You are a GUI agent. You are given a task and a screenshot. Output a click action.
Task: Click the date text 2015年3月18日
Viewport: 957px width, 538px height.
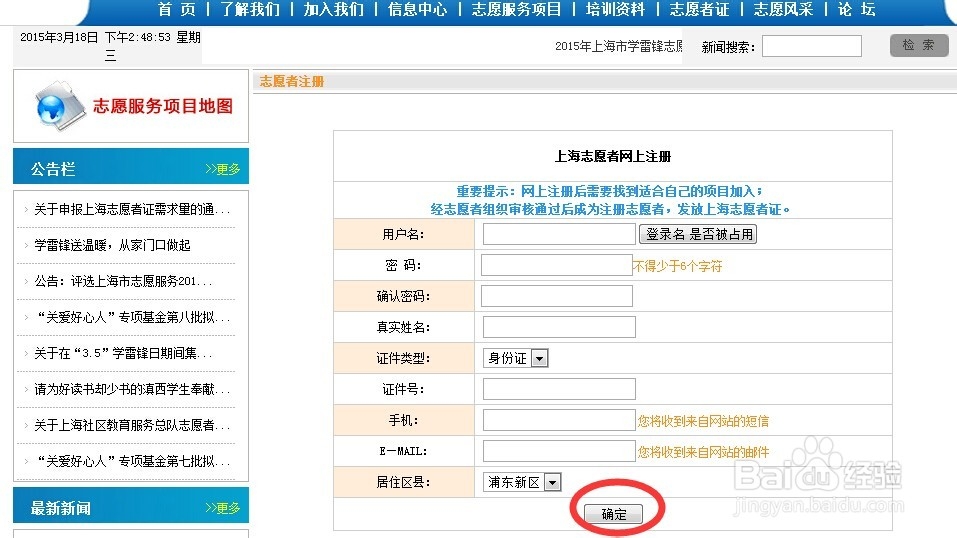pyautogui.click(x=59, y=37)
